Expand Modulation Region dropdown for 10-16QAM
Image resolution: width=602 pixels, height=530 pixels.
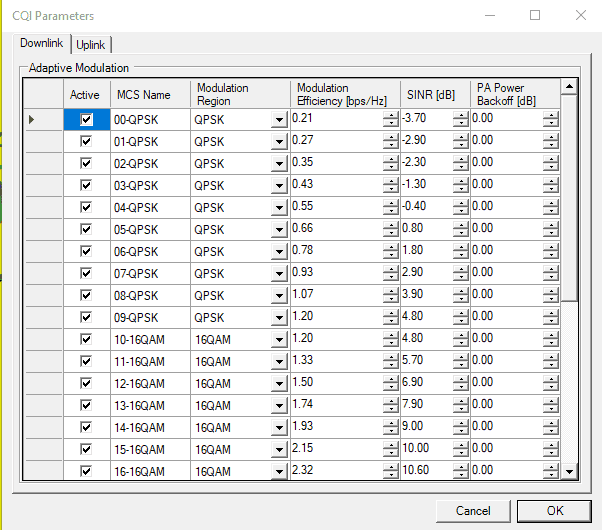point(278,339)
